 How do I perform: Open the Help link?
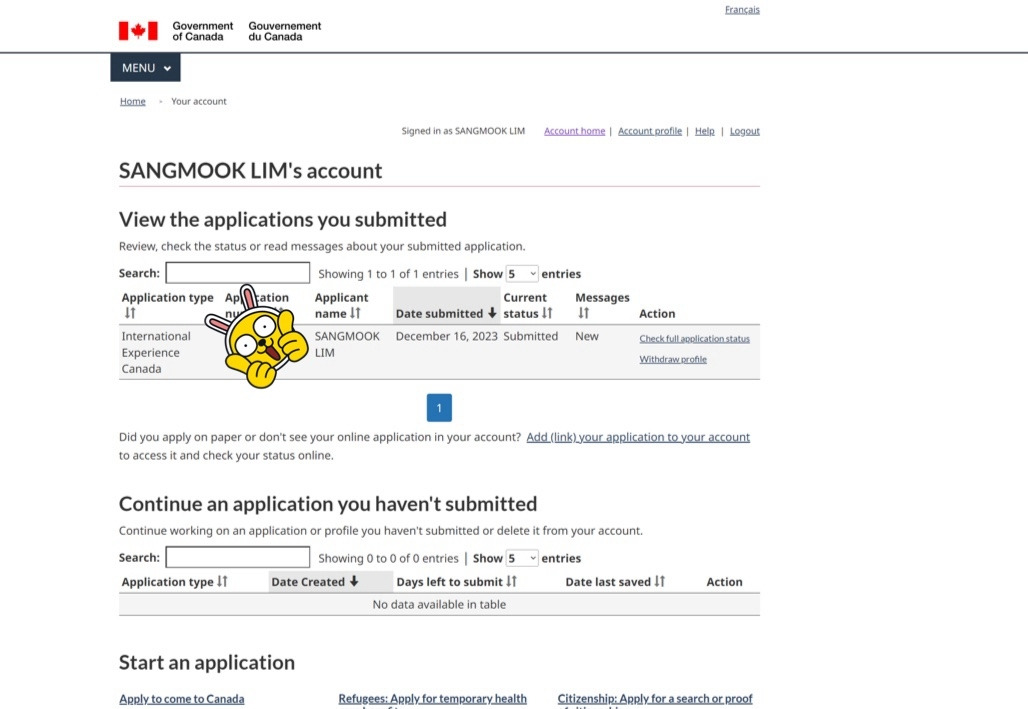(705, 131)
